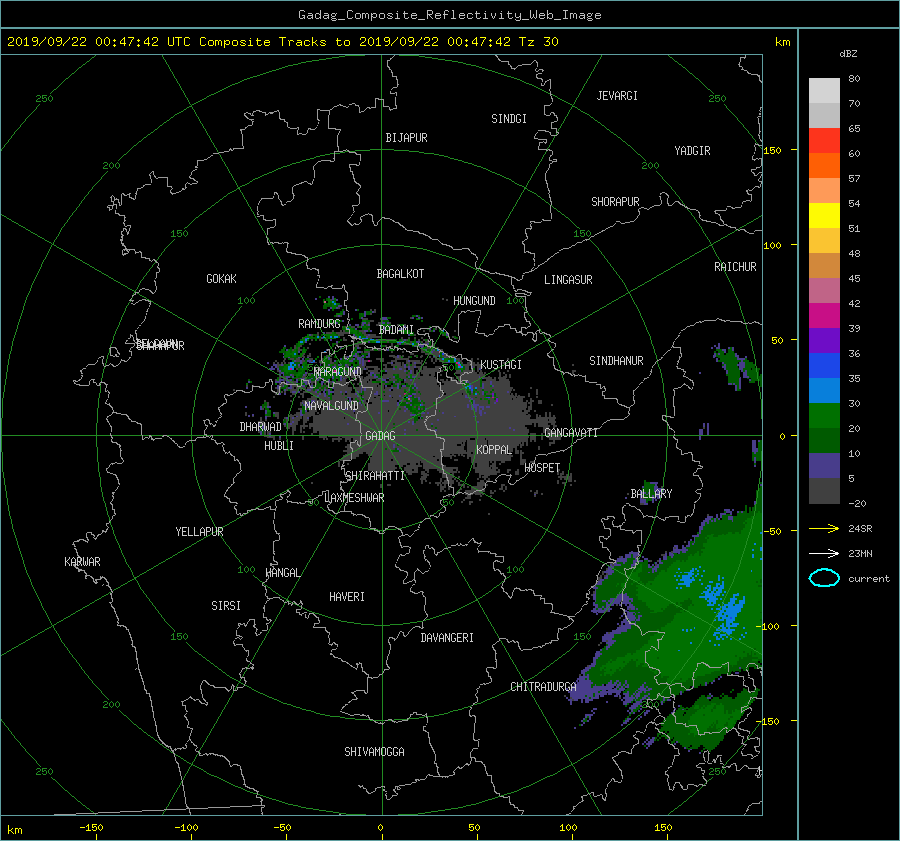Click the SHIRAHATTI city label
Image resolution: width=900 pixels, height=841 pixels.
coord(375,476)
